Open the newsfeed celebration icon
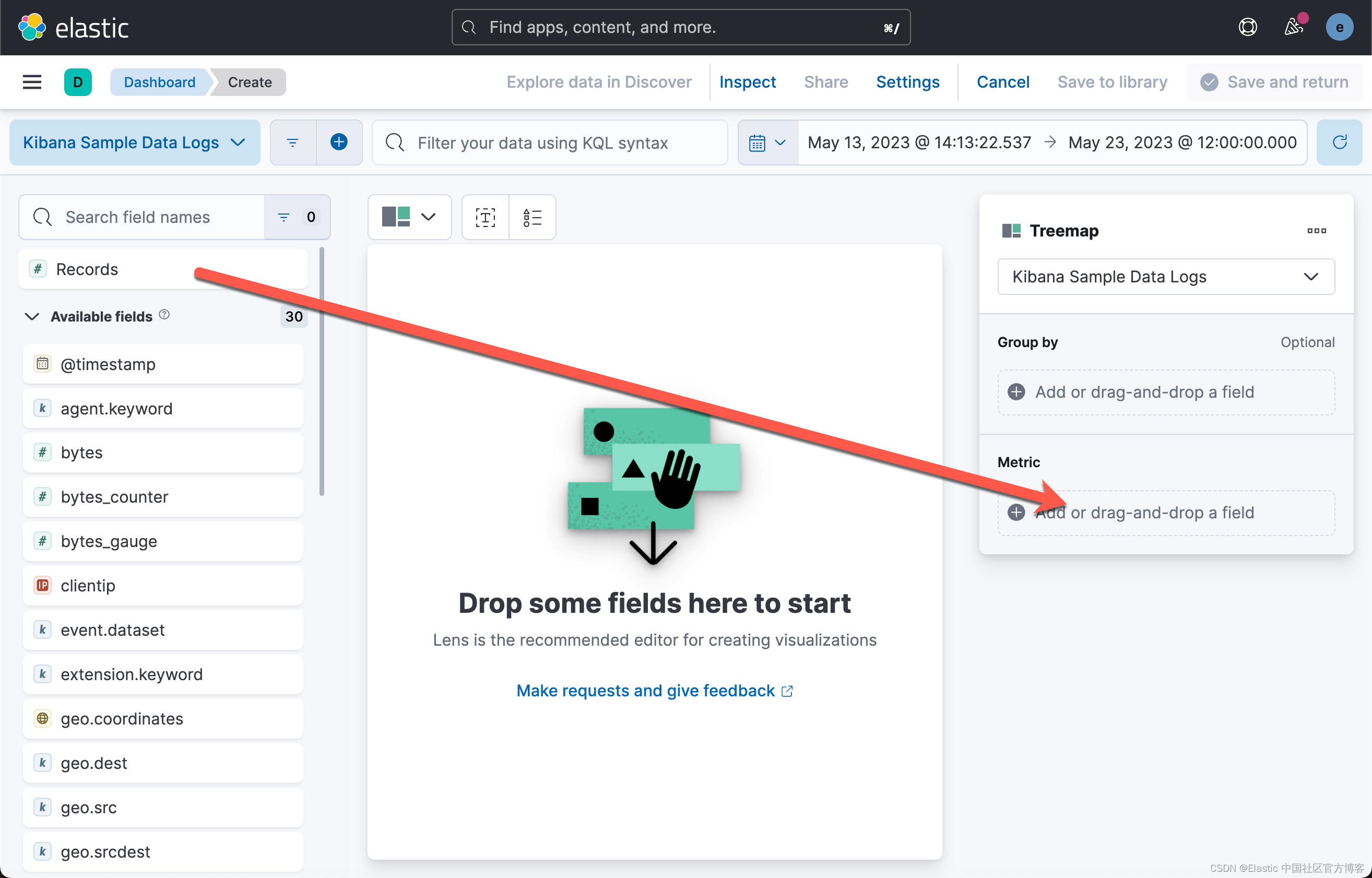 [x=1294, y=27]
